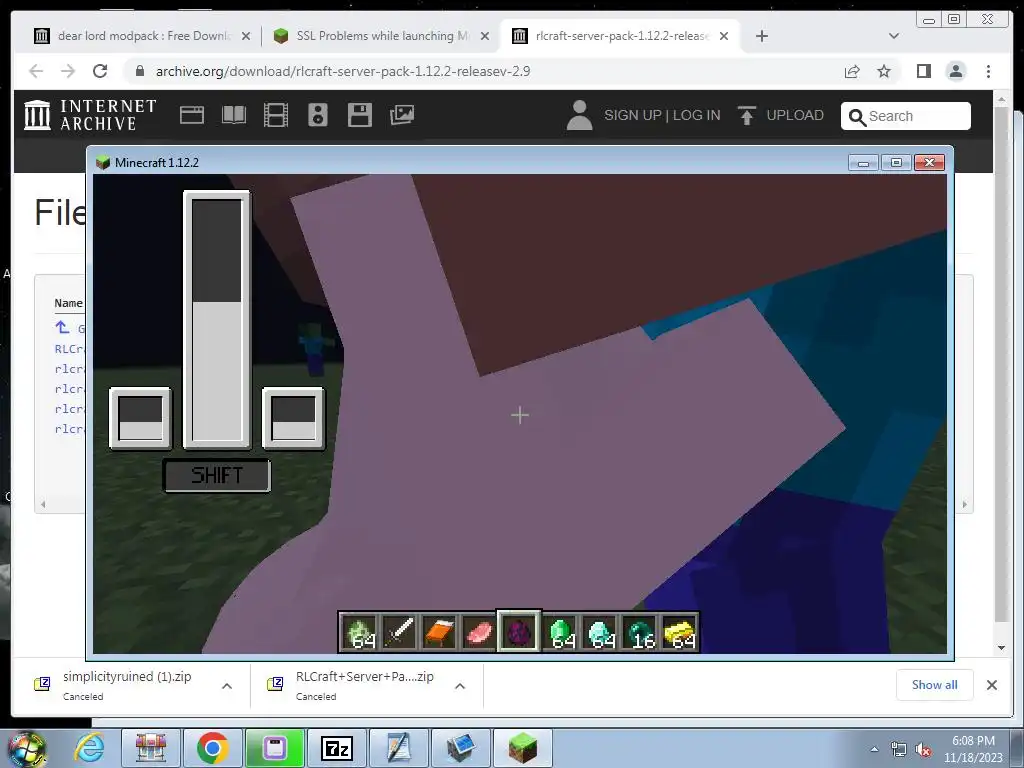Image resolution: width=1024 pixels, height=768 pixels.
Task: Click the user avatar icon beside Sign Up
Action: tap(579, 115)
